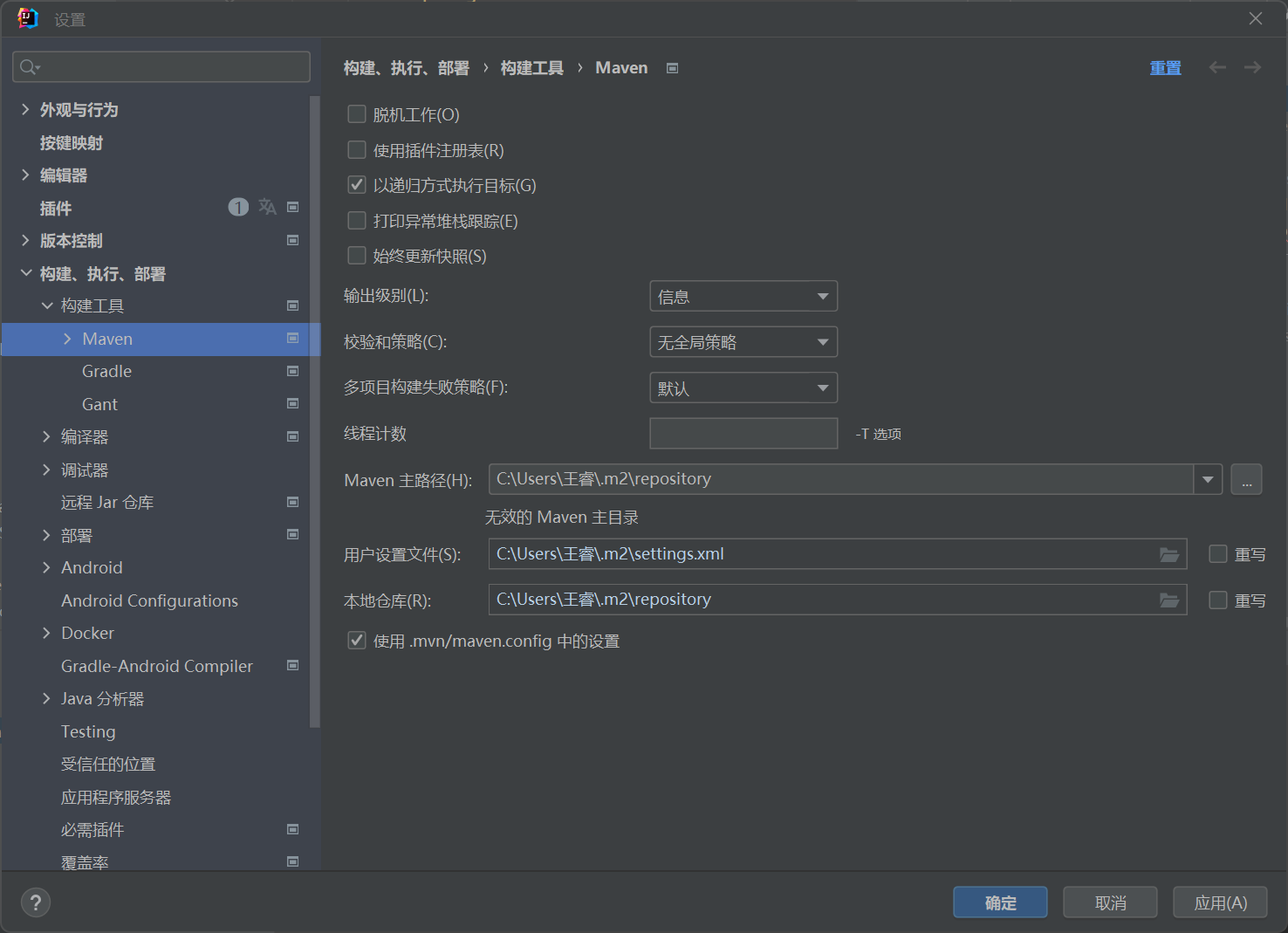This screenshot has height=933, width=1288.
Task: Expand the Maven node in the tree
Action: tap(67, 339)
